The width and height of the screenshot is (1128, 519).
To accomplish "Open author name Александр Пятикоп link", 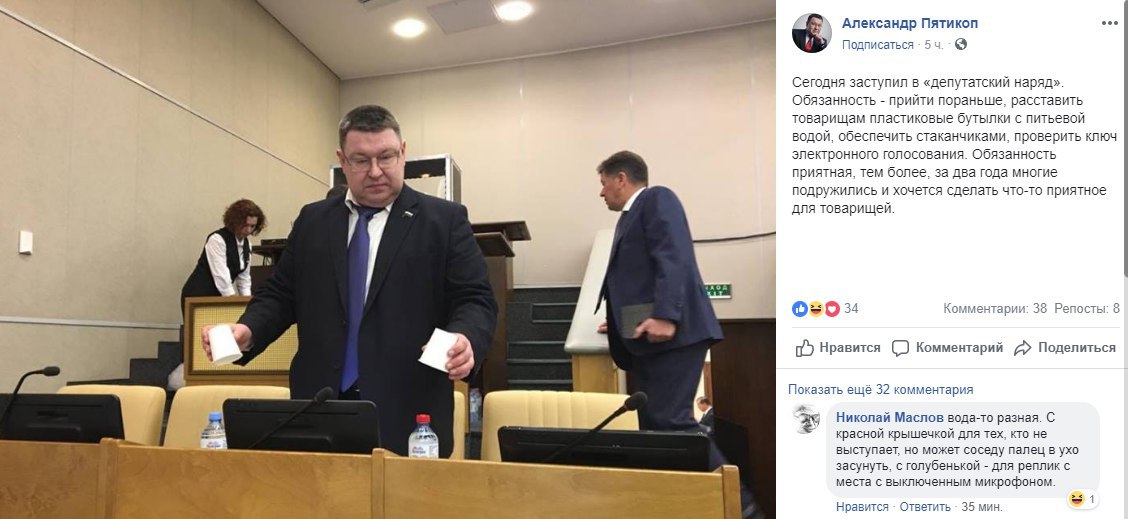I will [x=910, y=24].
